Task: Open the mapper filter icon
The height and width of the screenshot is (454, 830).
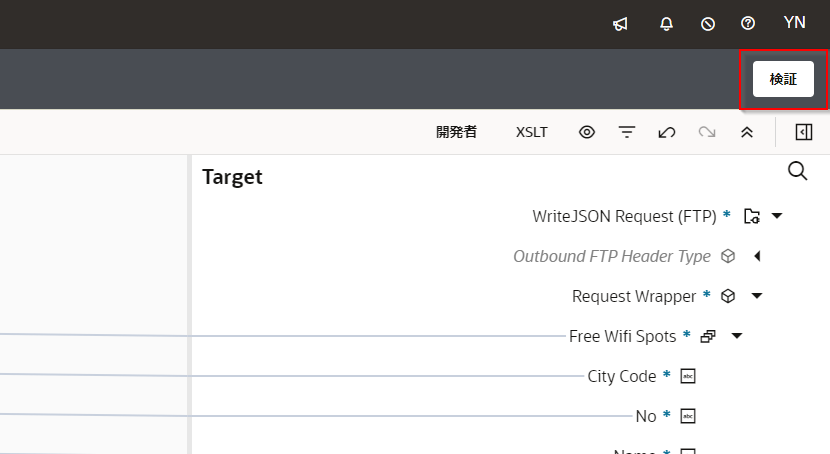Action: click(x=627, y=132)
